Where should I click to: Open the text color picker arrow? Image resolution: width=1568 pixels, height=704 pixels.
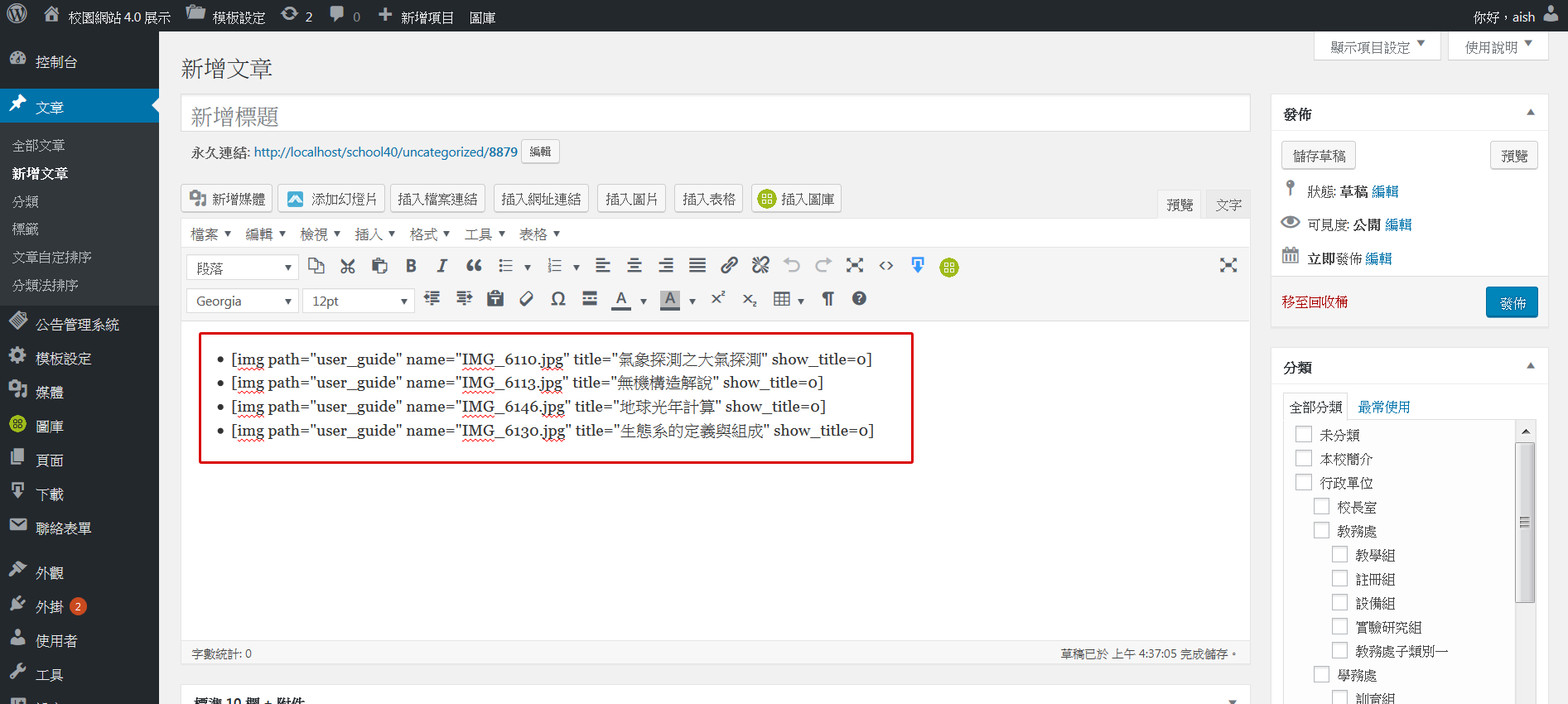click(x=644, y=301)
